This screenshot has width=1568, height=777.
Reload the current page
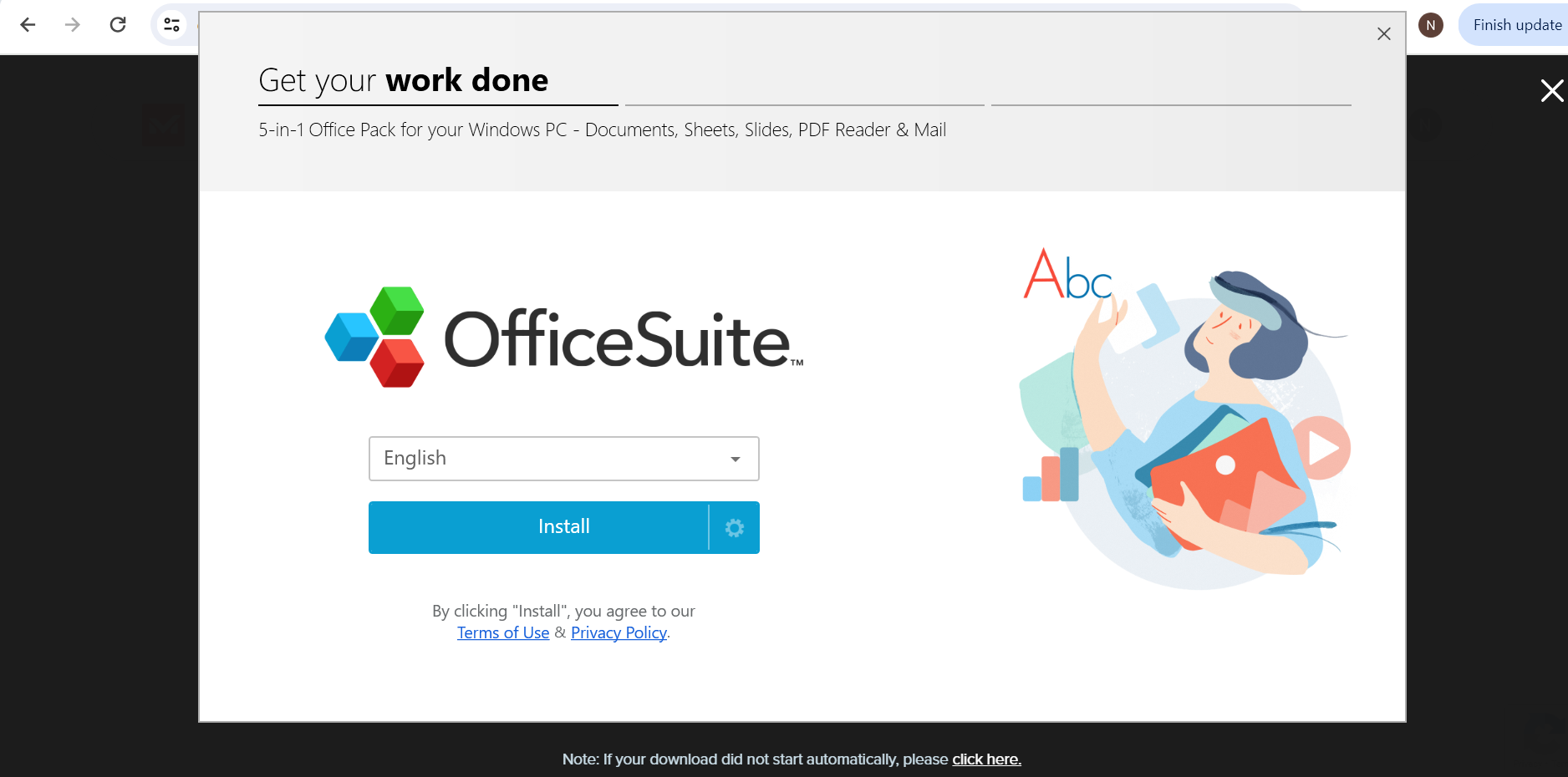pos(118,24)
